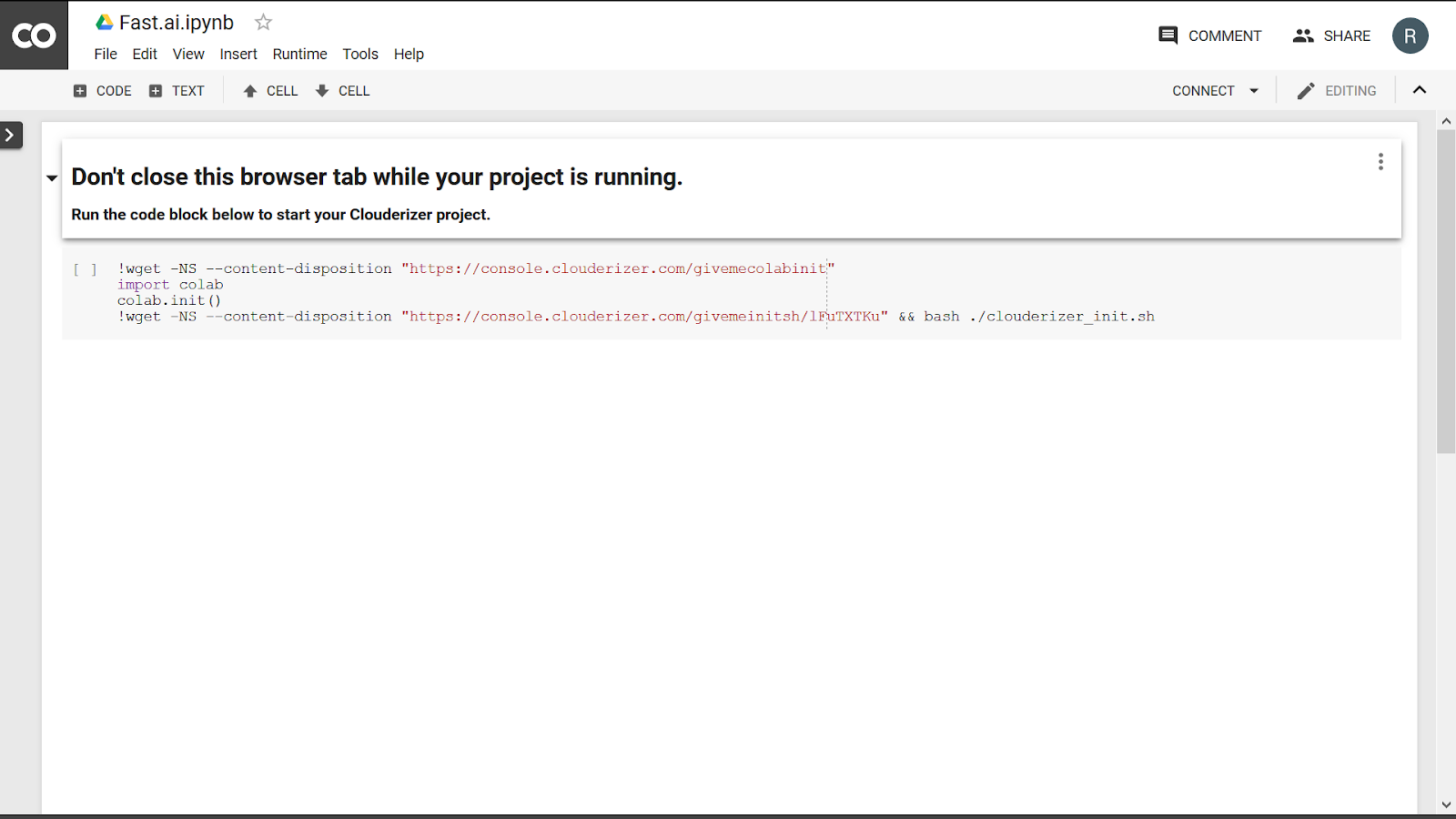This screenshot has width=1456, height=819.
Task: Click the Colab CO logo
Action: point(34,35)
